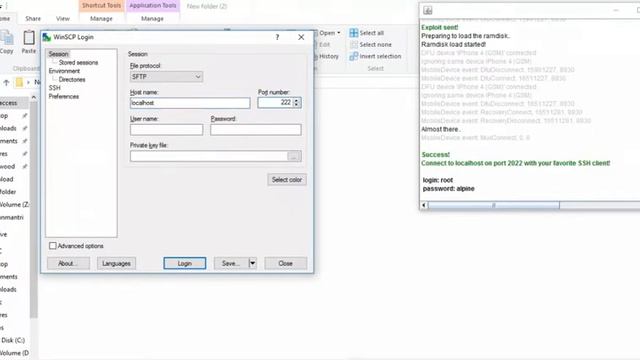The width and height of the screenshot is (640, 360).
Task: Click the Select color button
Action: [287, 180]
